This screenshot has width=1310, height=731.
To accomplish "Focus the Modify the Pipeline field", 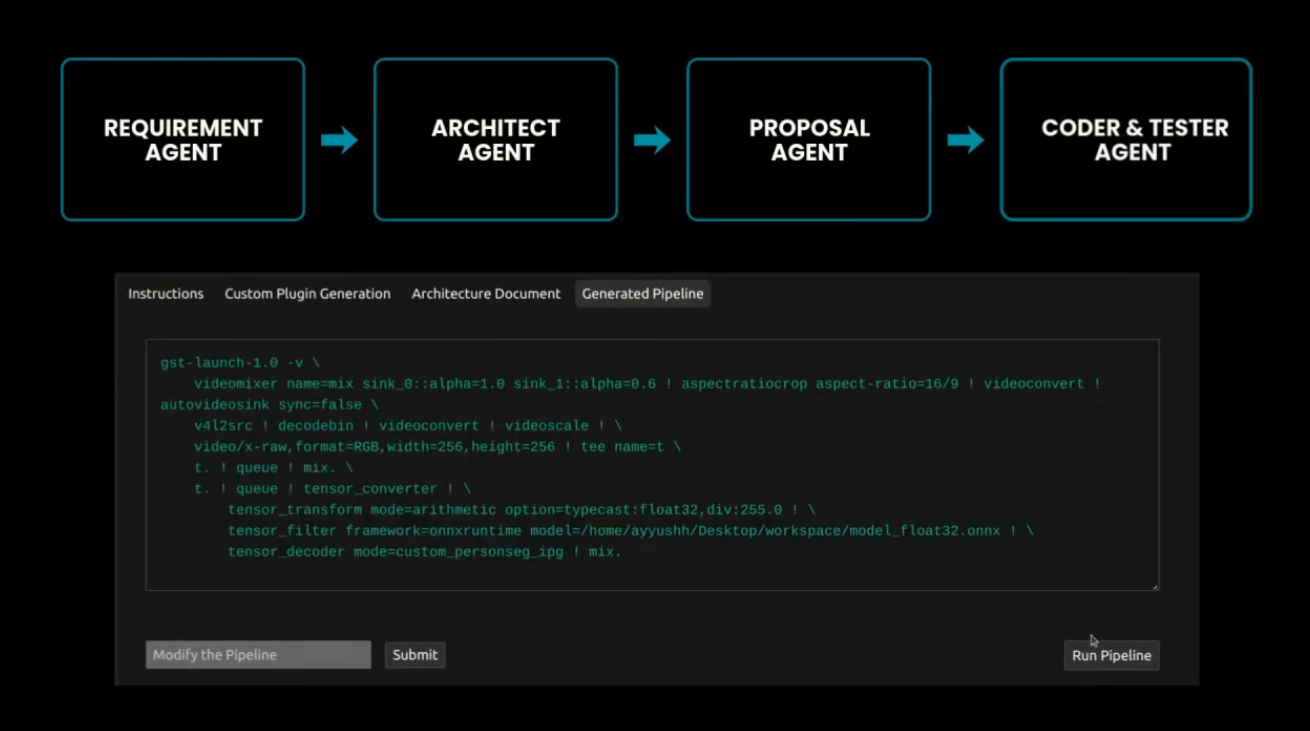I will coord(258,655).
